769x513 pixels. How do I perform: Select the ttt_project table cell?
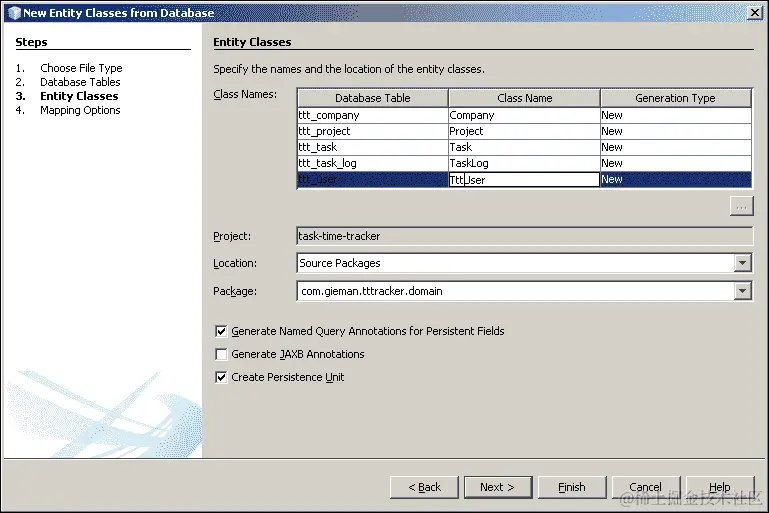coord(373,131)
